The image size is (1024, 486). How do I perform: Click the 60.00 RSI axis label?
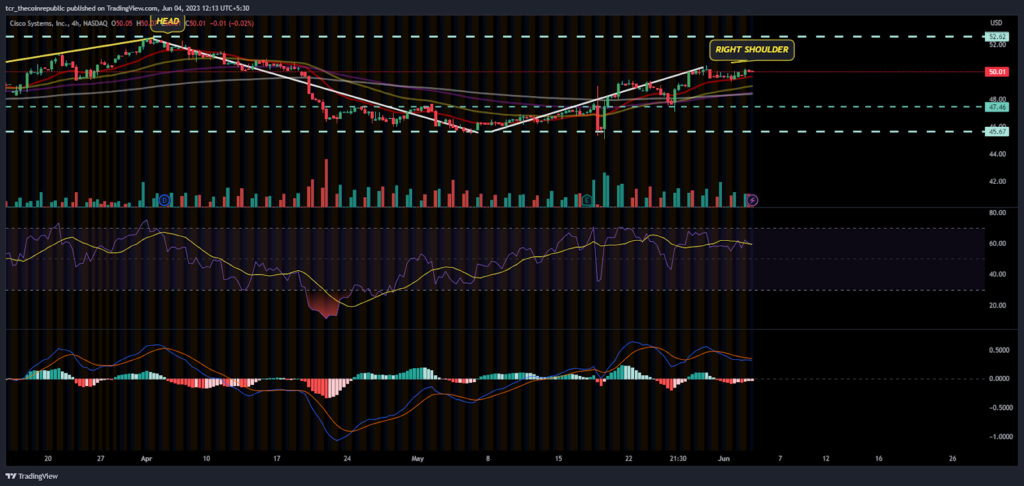point(997,244)
